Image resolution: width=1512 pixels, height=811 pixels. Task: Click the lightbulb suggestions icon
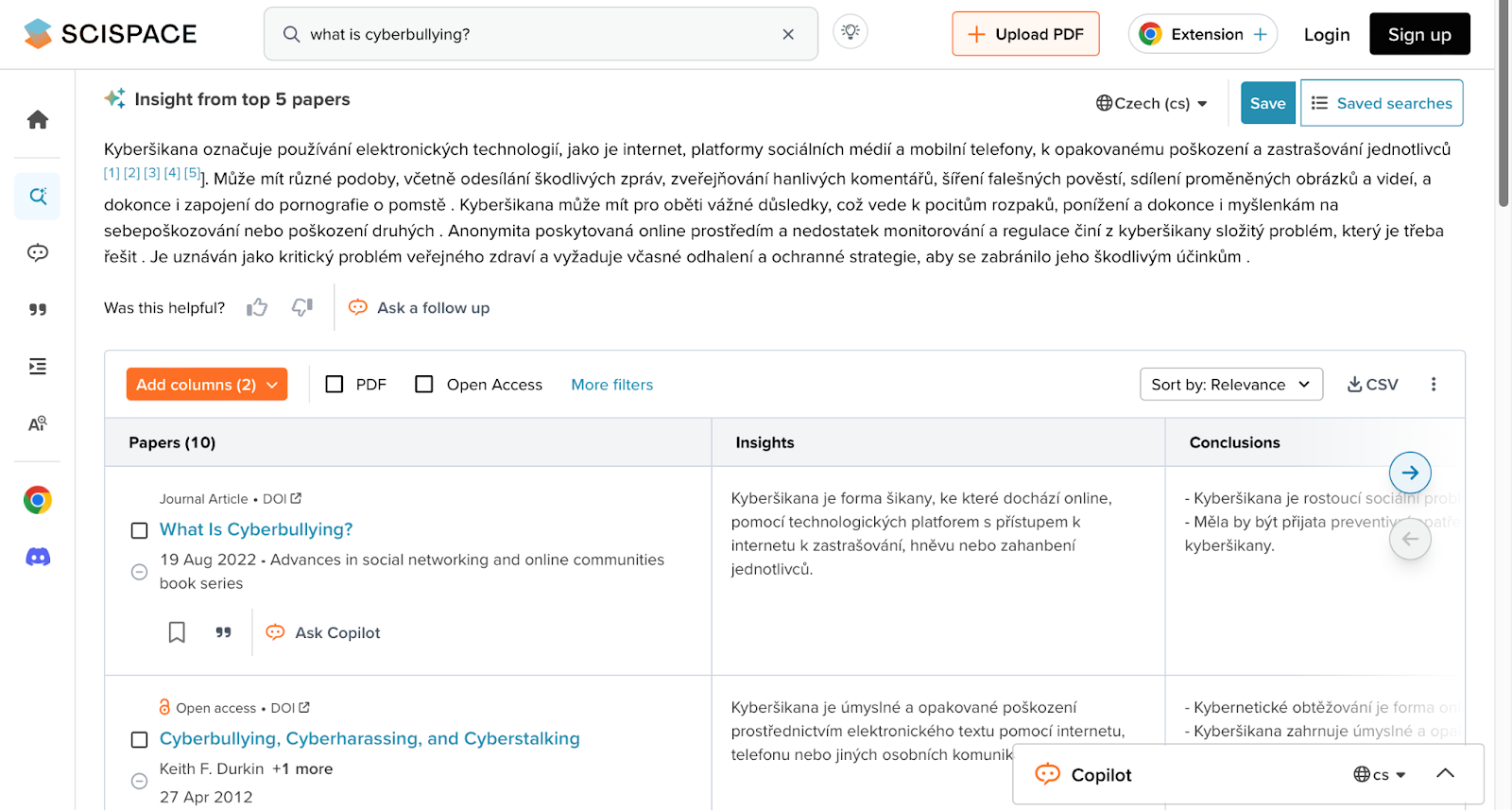(x=850, y=32)
